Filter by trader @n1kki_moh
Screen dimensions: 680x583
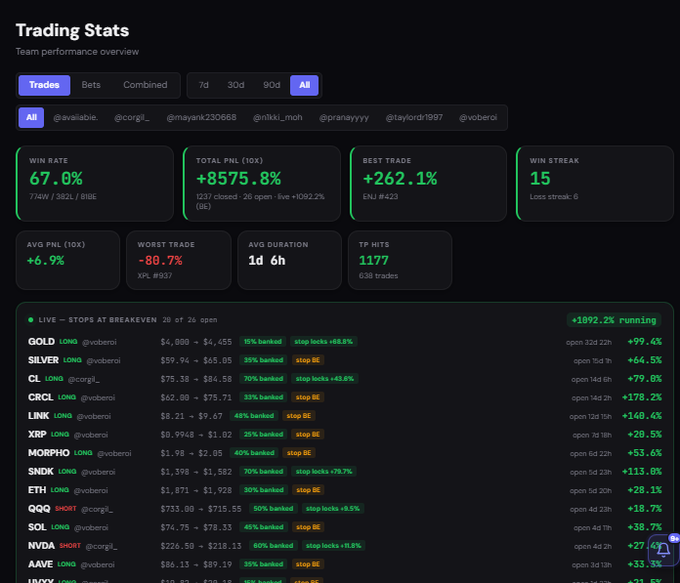(x=278, y=118)
